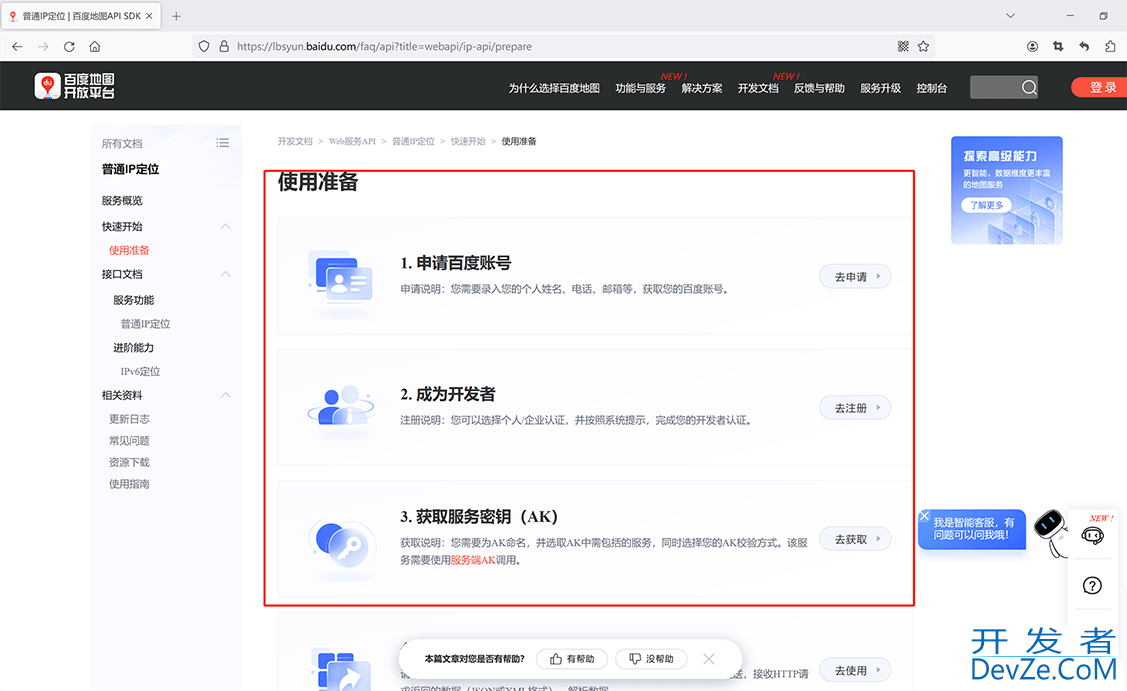Click the undo arrow toolbar icon
Viewport: 1127px width, 691px height.
click(1084, 47)
